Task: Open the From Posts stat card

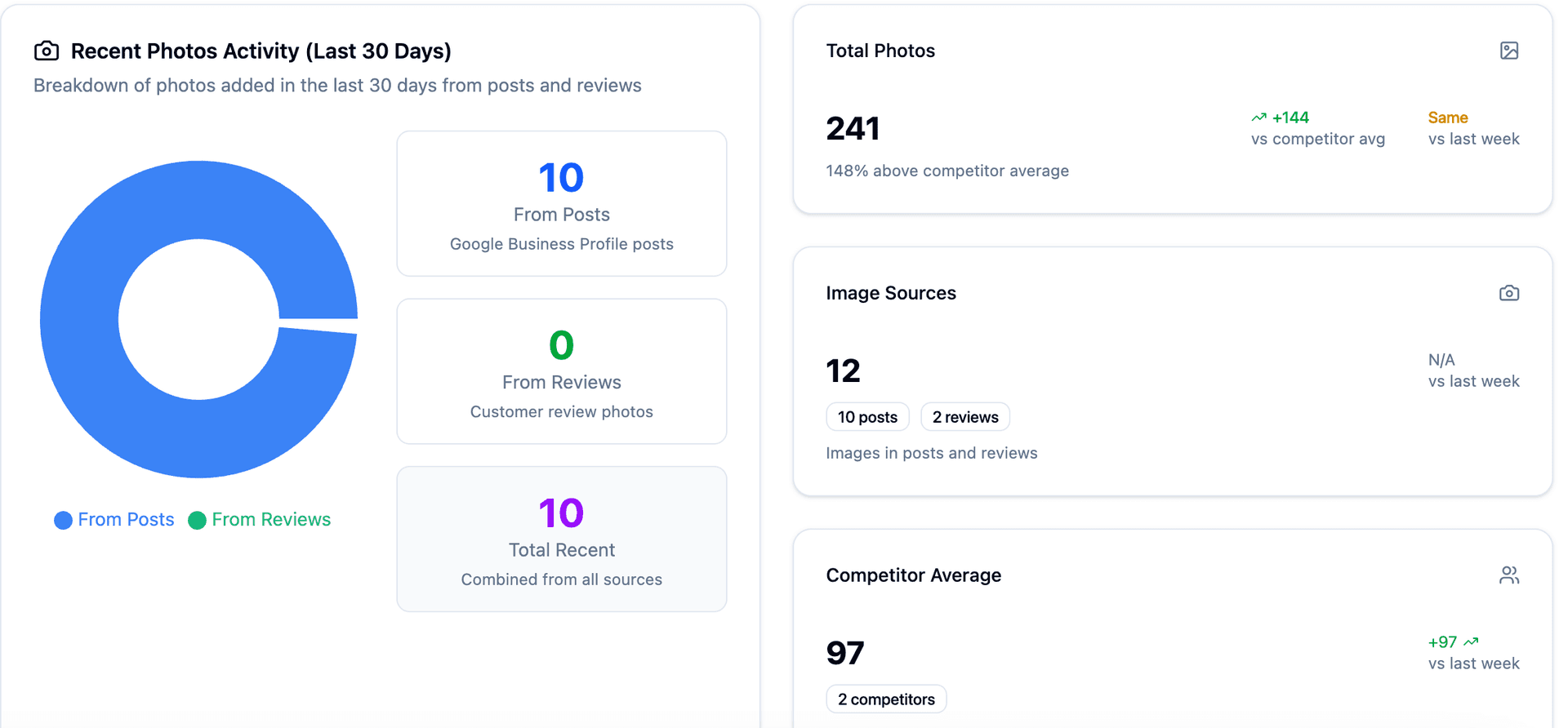Action: point(562,203)
